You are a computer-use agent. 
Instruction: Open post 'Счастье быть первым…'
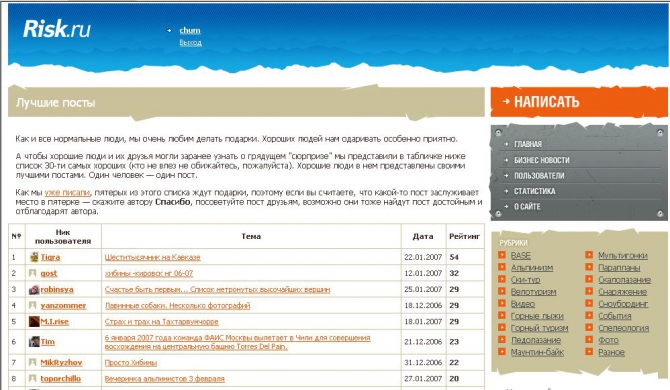[217, 289]
